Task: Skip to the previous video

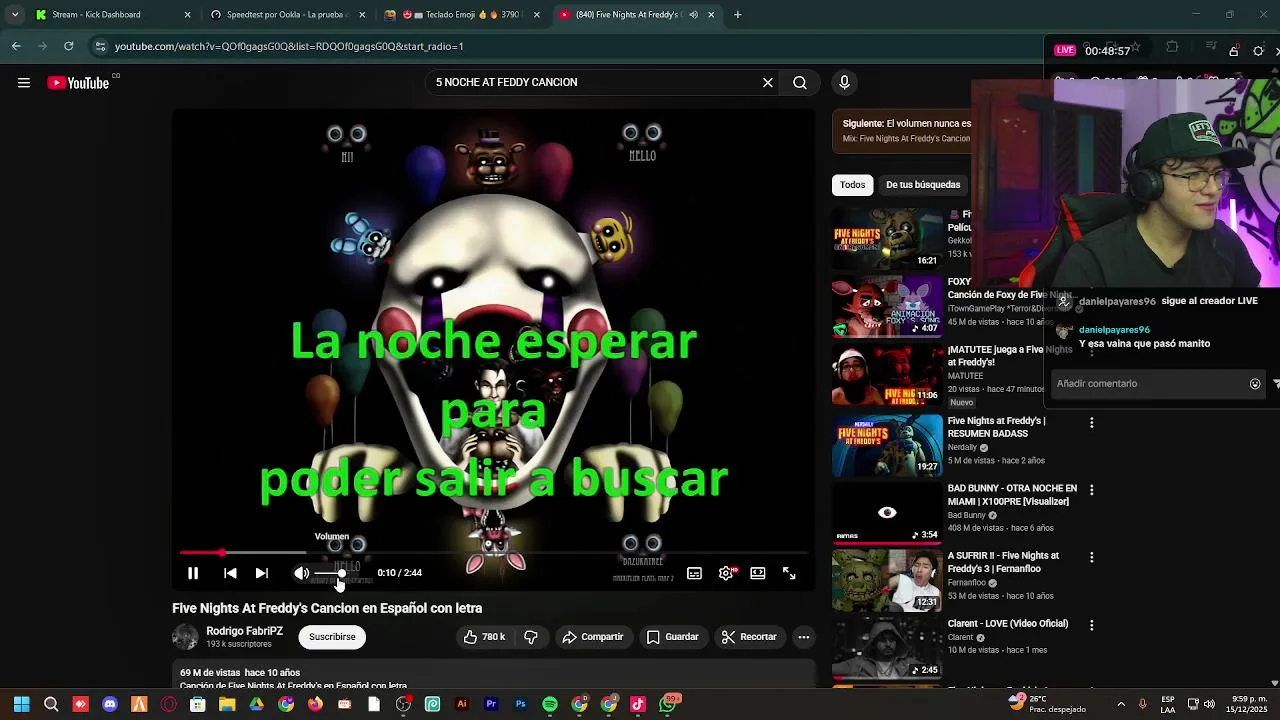Action: 230,573
